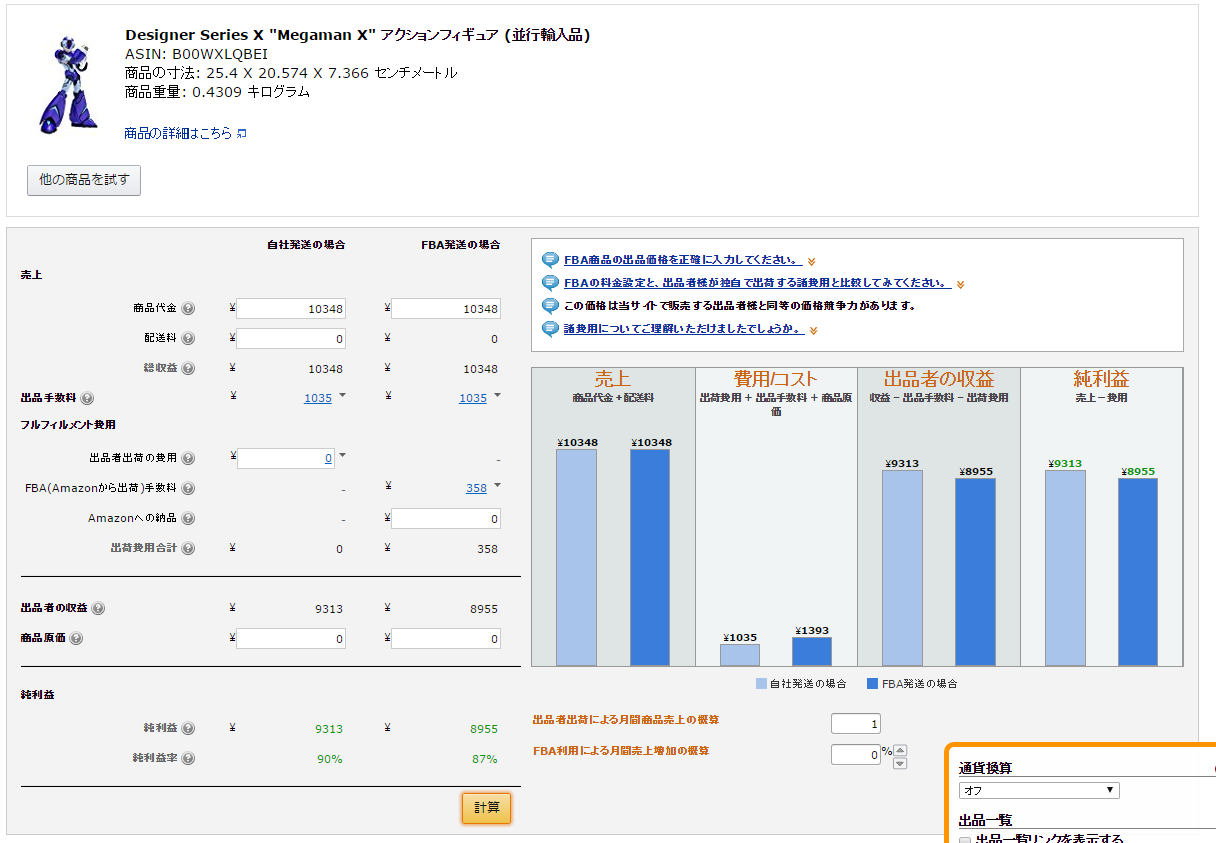Click speech bubble icon for この価格は当サイト message
Viewport: 1216px width, 843px height.
point(550,306)
